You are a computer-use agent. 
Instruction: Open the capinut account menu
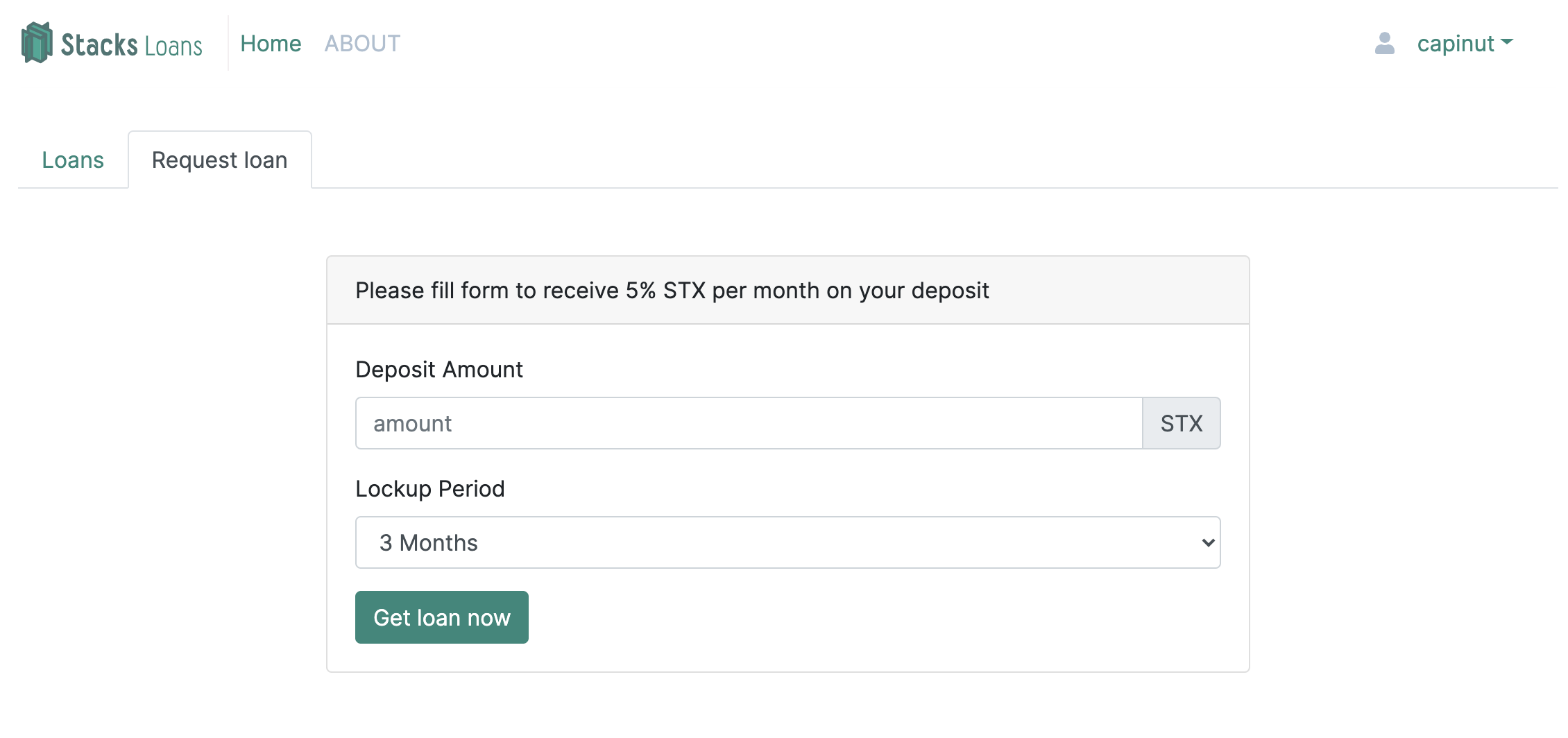click(1455, 44)
